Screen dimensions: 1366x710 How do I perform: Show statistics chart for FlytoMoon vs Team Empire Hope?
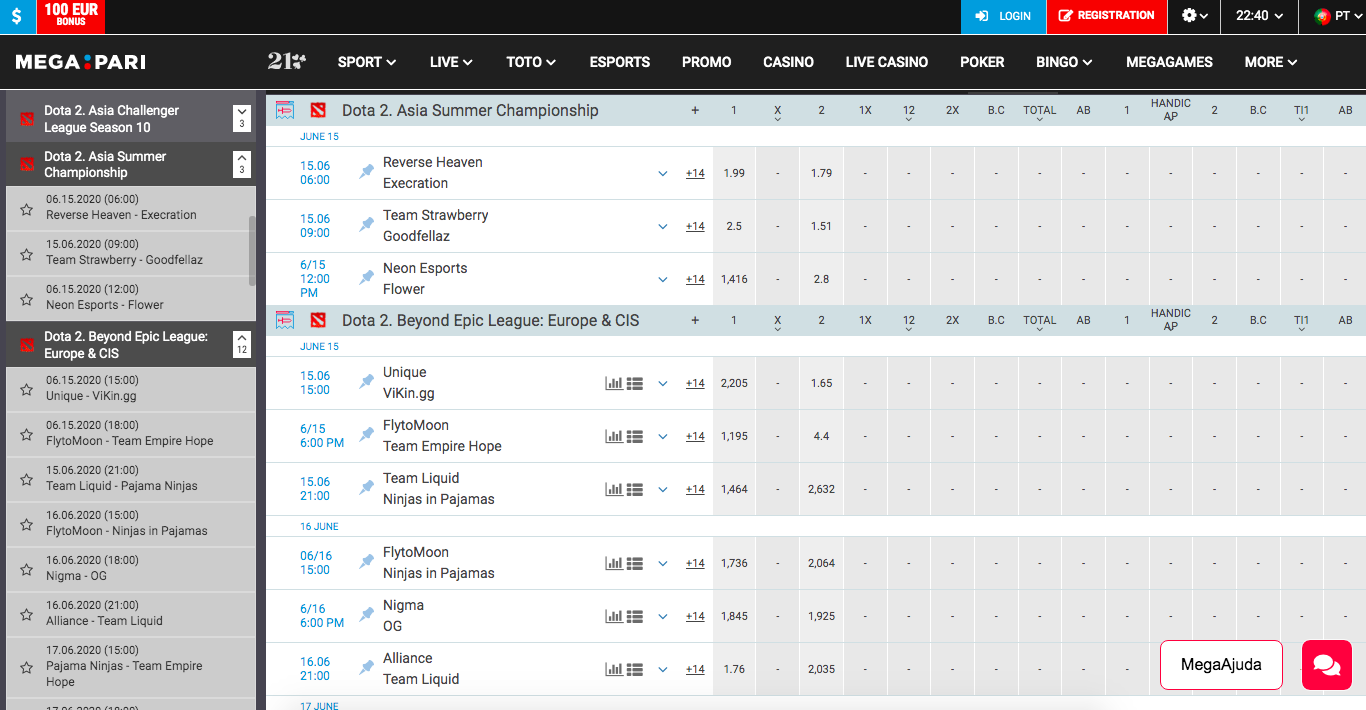click(x=614, y=436)
